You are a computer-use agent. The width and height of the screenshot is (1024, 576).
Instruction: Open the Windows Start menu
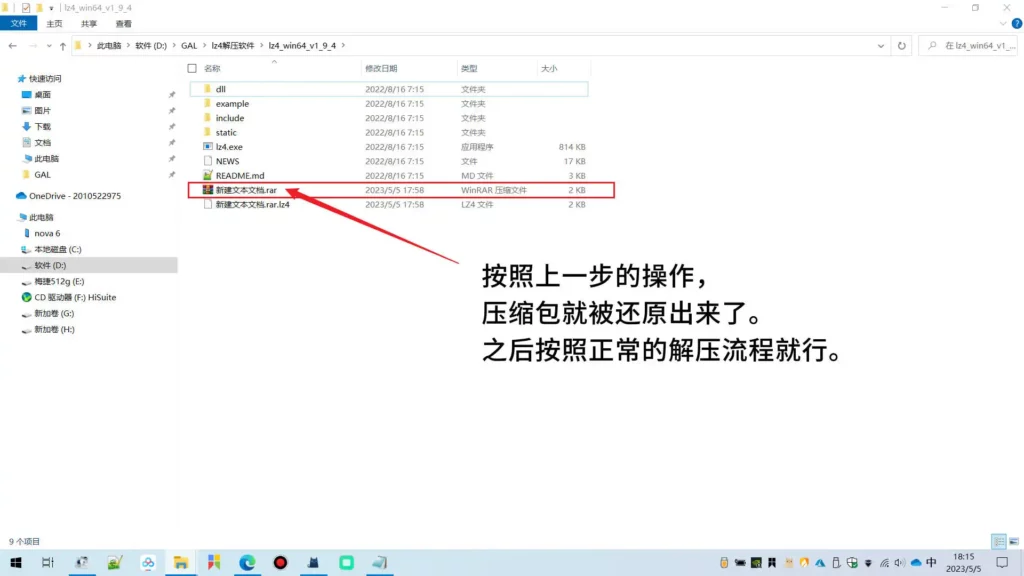click(x=16, y=562)
